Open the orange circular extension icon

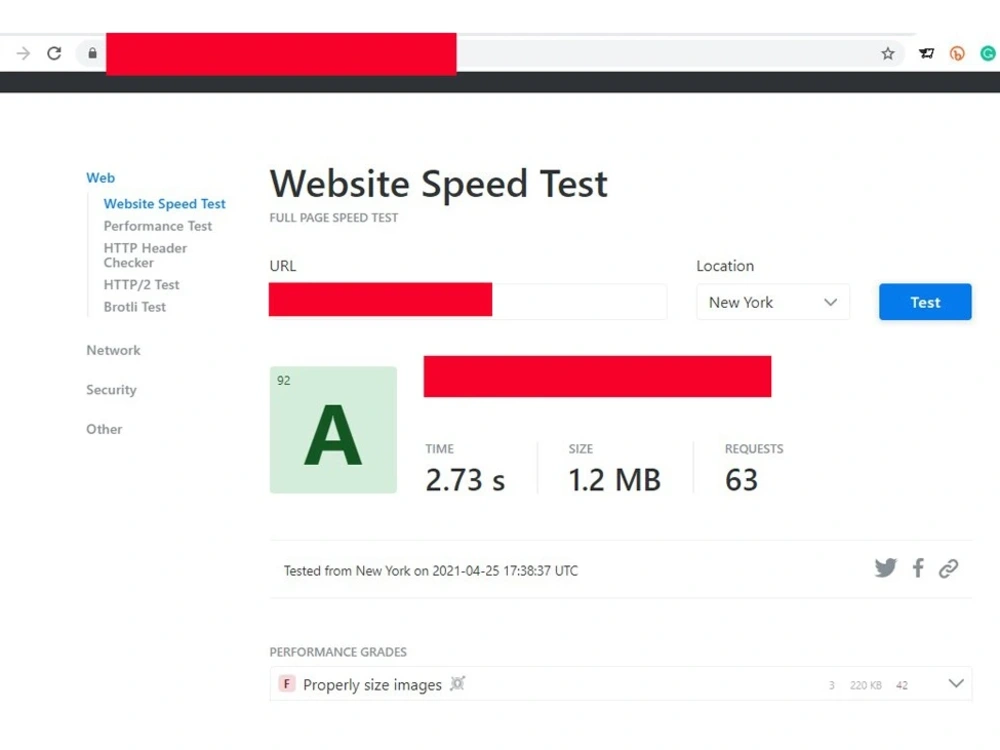click(x=957, y=54)
